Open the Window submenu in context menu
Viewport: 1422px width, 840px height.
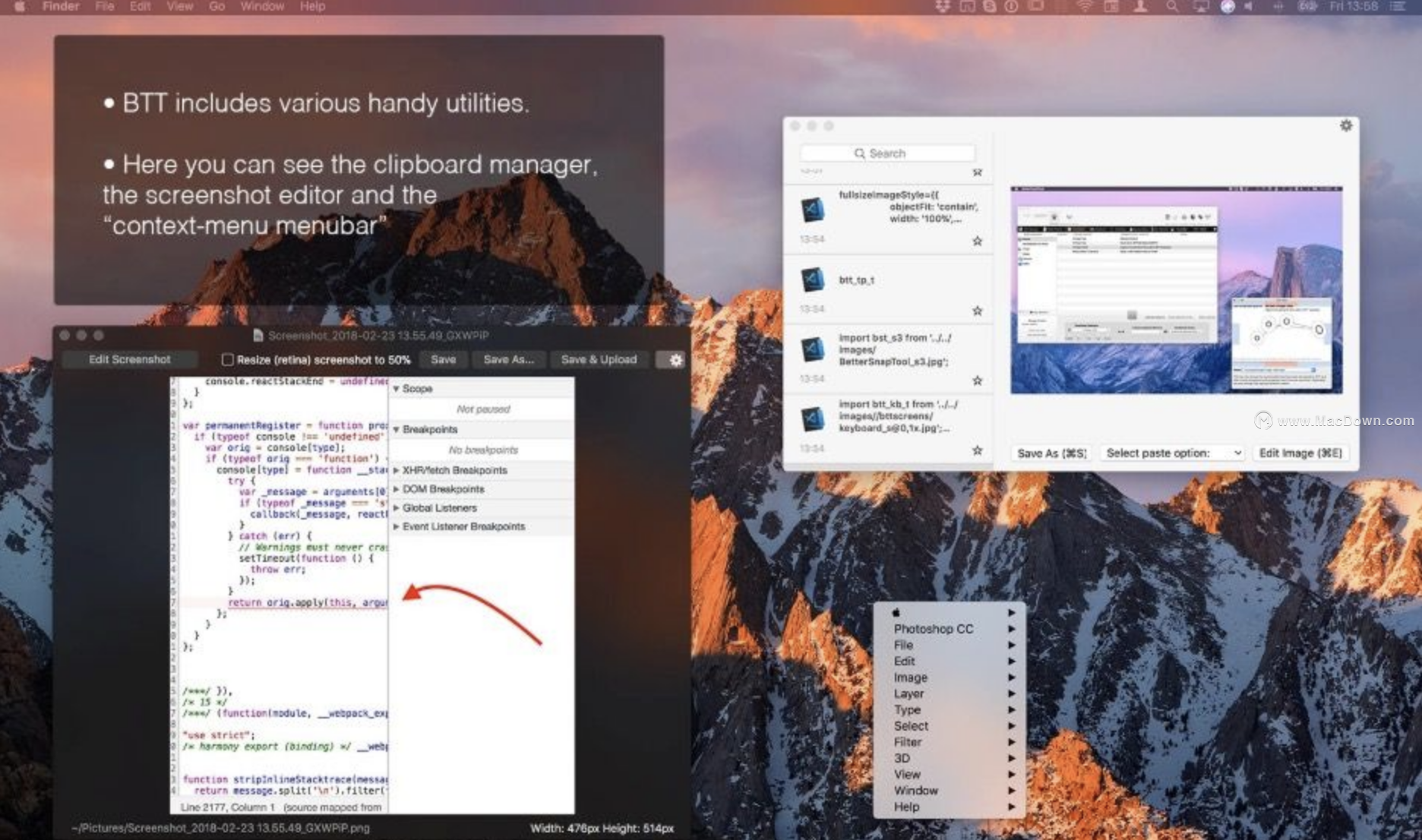coord(950,791)
